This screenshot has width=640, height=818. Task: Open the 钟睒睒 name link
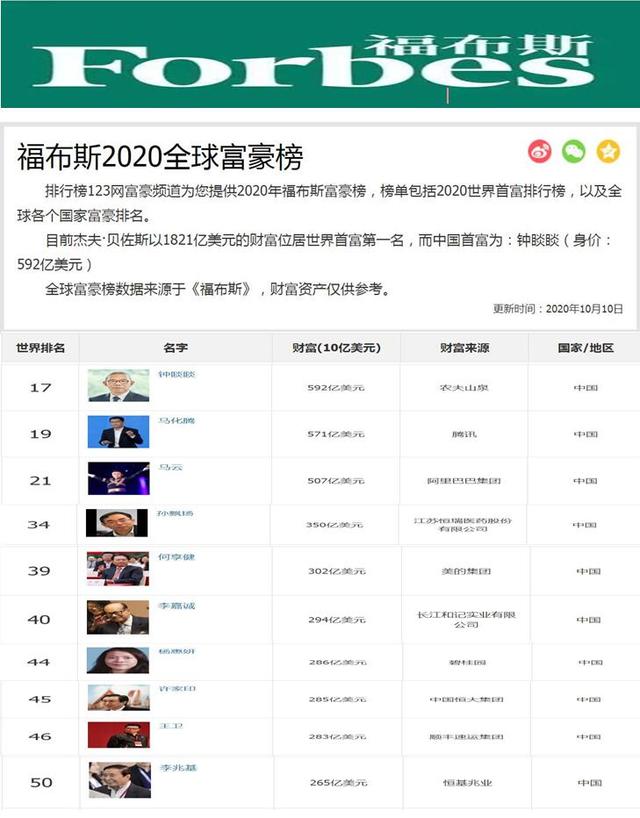[176, 374]
